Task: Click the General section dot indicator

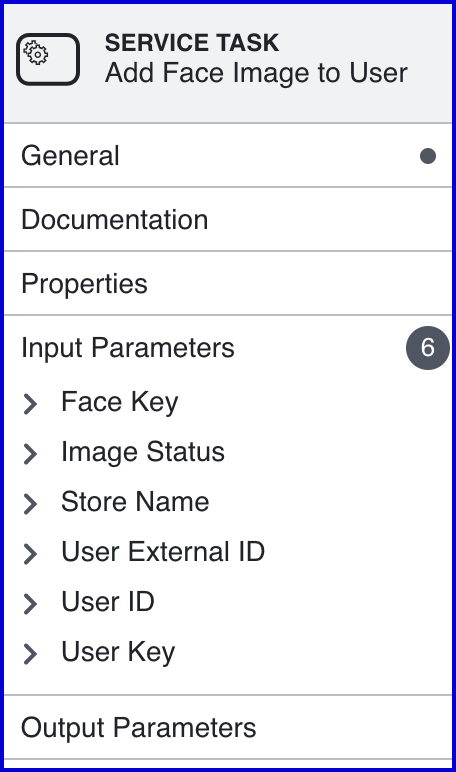Action: [428, 156]
